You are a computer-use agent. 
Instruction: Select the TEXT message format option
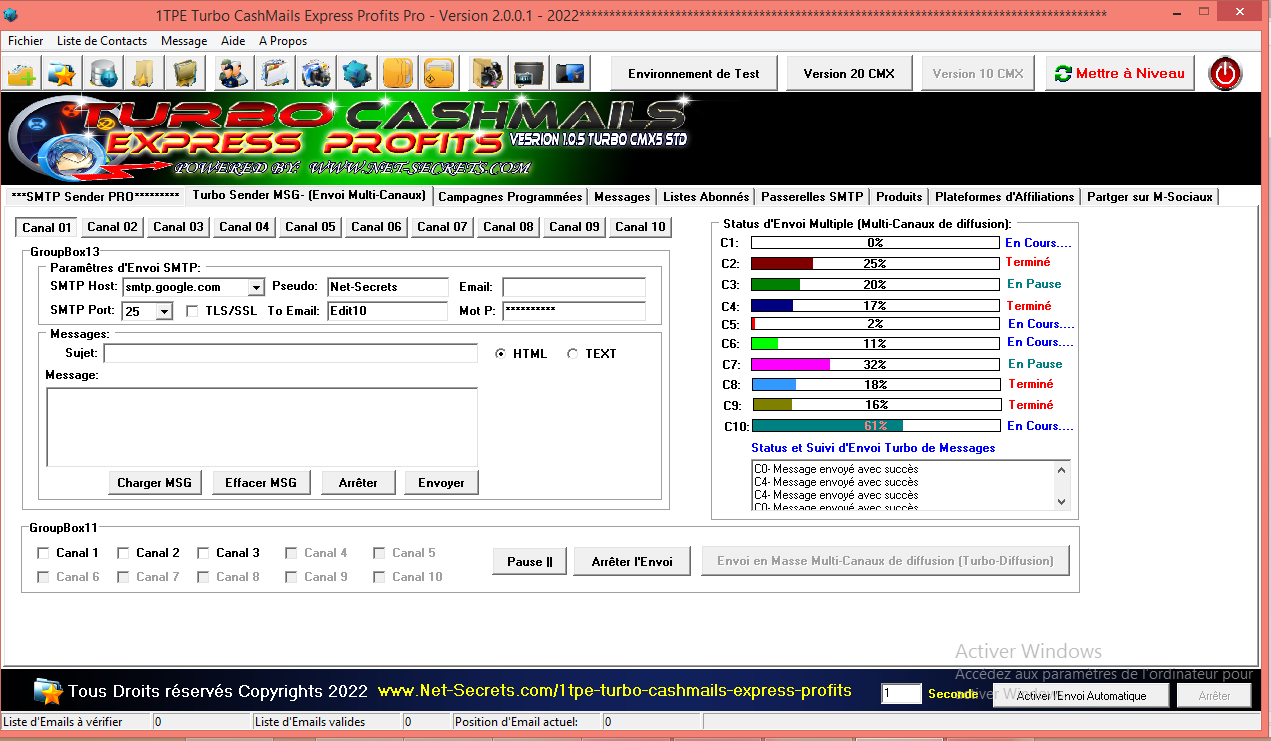click(x=573, y=354)
